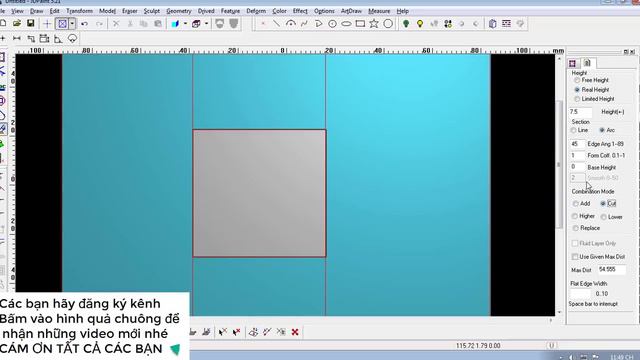Expand dropdown arrow next to selection mode button

pyautogui.click(x=72, y=24)
